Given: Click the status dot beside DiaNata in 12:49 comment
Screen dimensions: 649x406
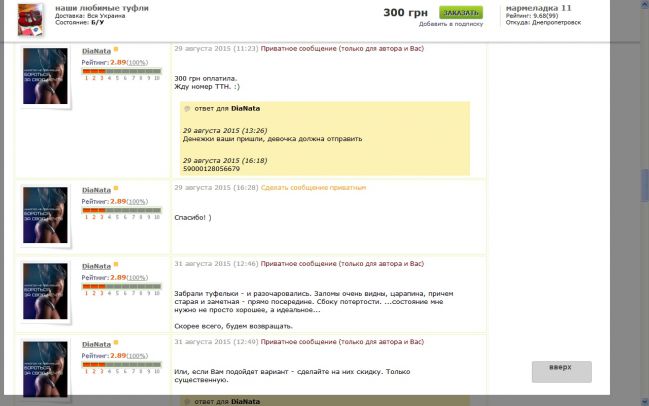Looking at the screenshot, I should point(116,343).
